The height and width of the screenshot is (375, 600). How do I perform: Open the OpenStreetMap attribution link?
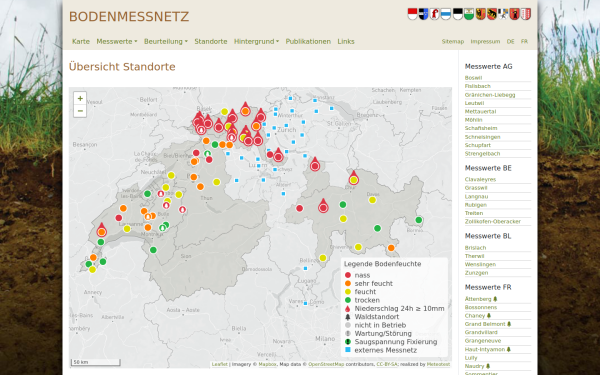pos(326,364)
